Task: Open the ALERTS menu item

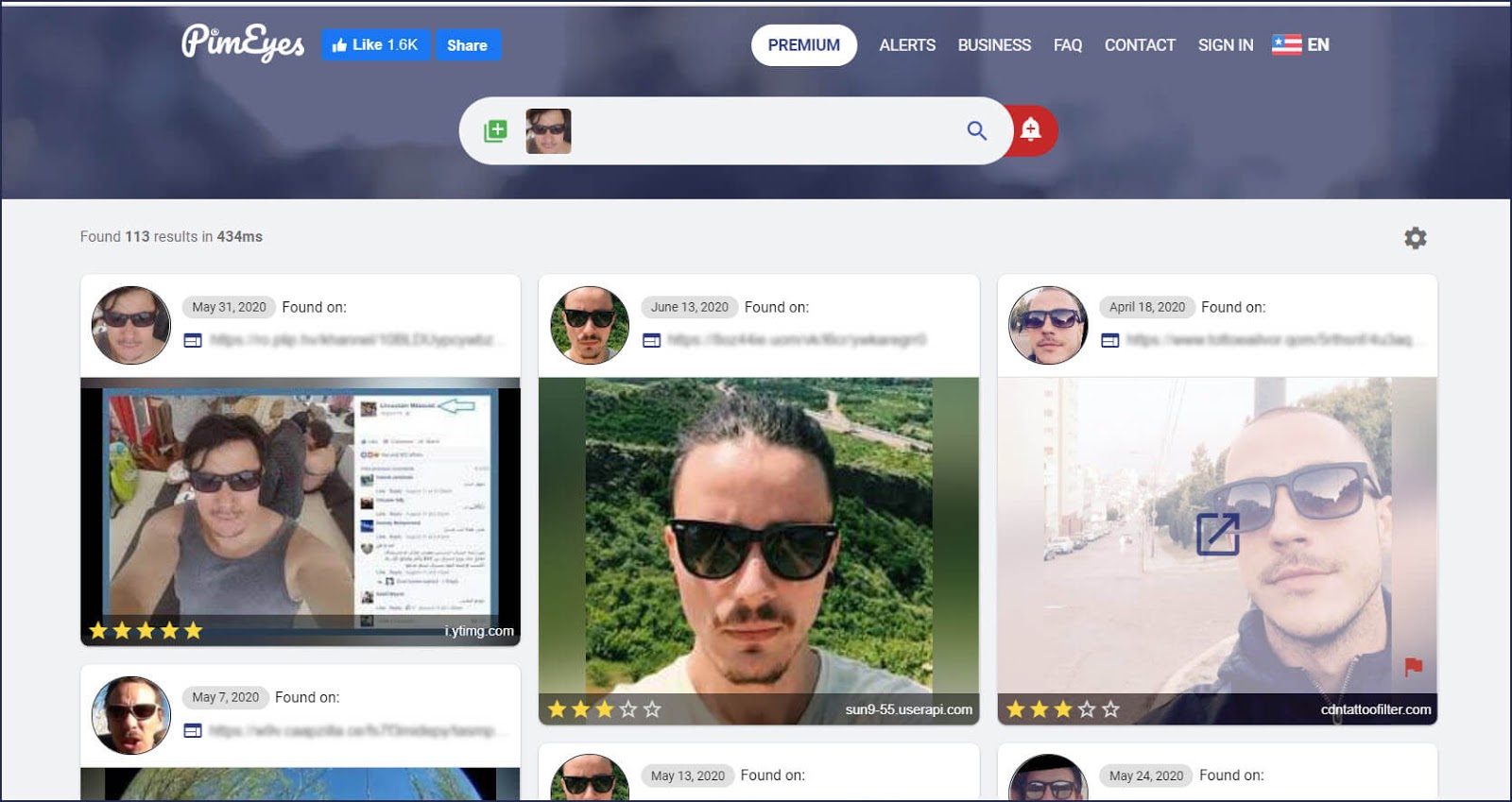Action: coord(907,45)
